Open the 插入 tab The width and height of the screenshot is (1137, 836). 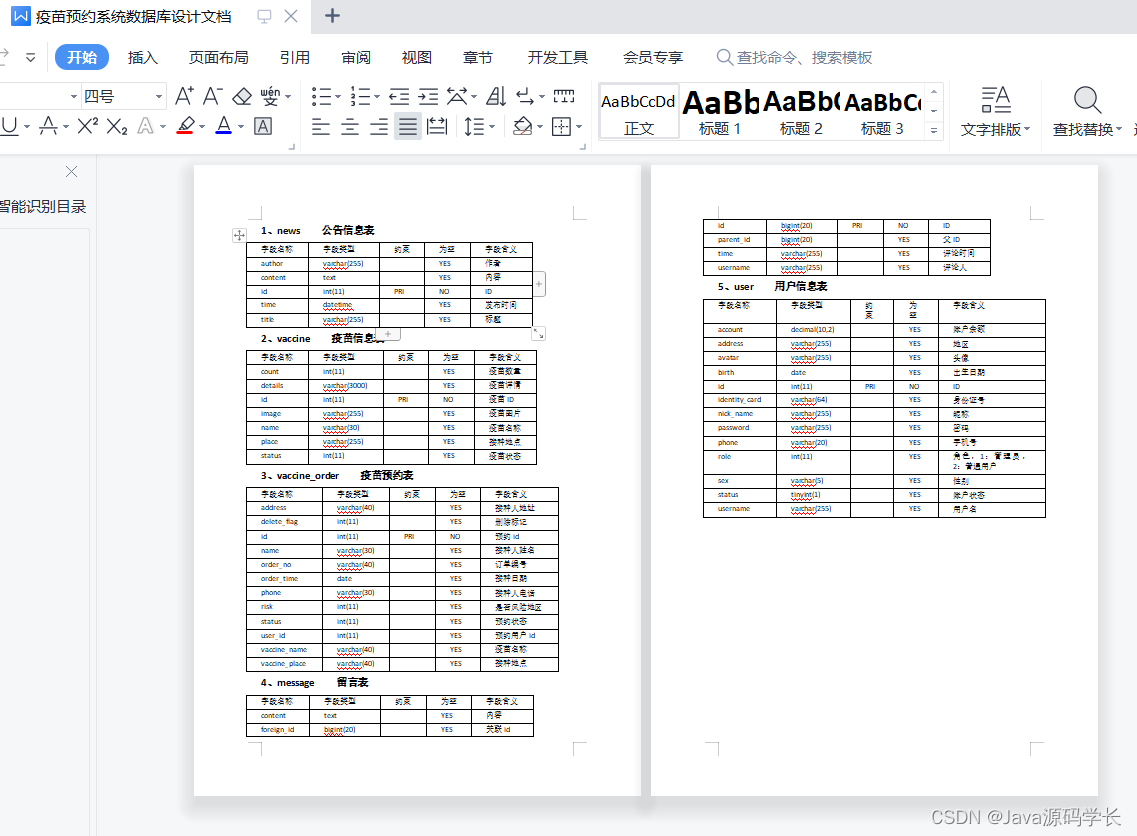click(143, 57)
